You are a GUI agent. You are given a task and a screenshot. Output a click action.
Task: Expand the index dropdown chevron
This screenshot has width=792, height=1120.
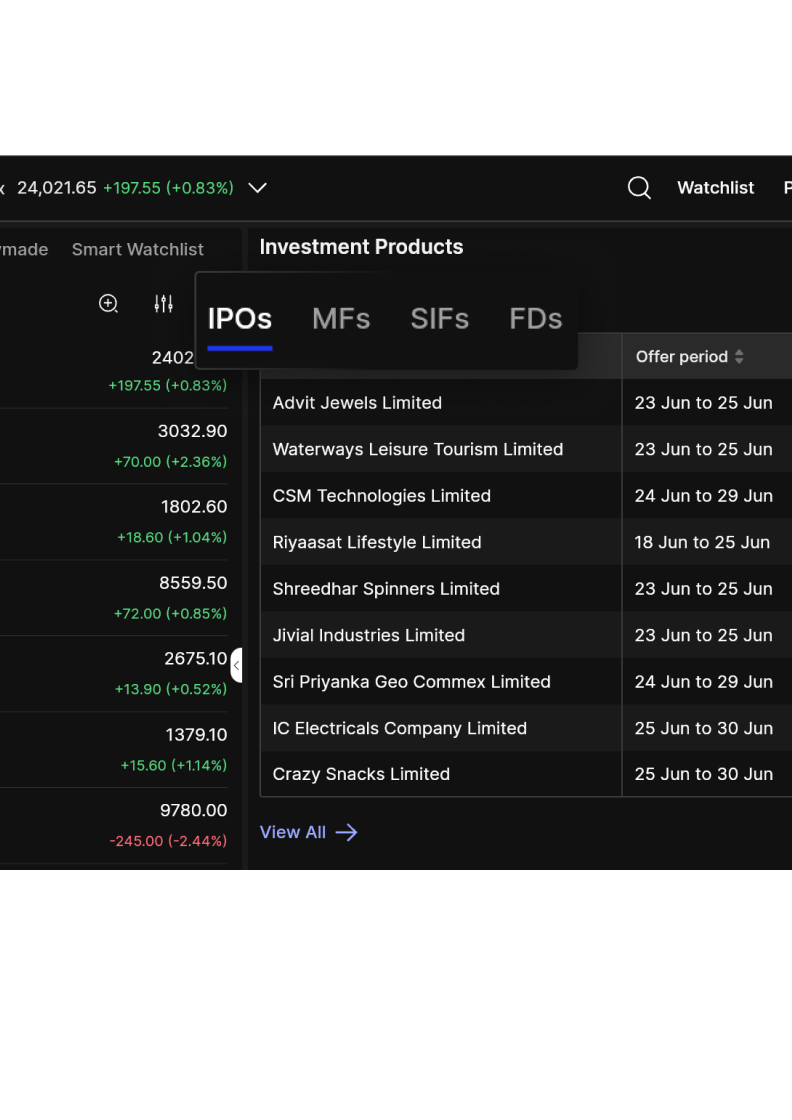257,188
